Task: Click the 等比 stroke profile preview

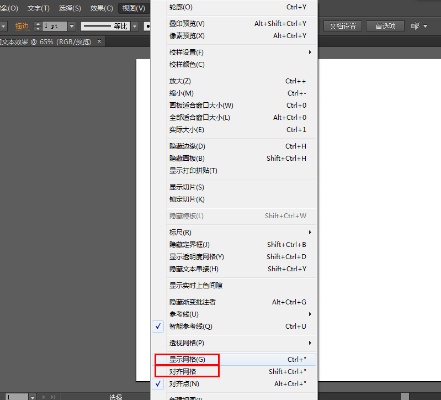Action: click(105, 26)
